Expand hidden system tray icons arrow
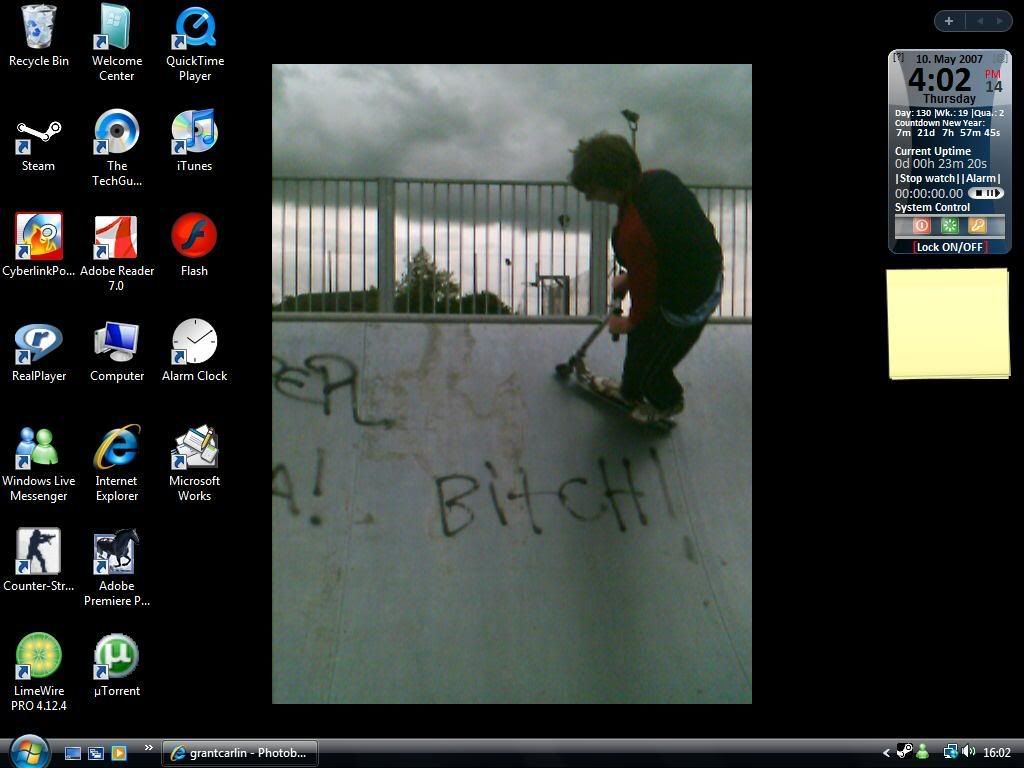The height and width of the screenshot is (768, 1024). [886, 752]
